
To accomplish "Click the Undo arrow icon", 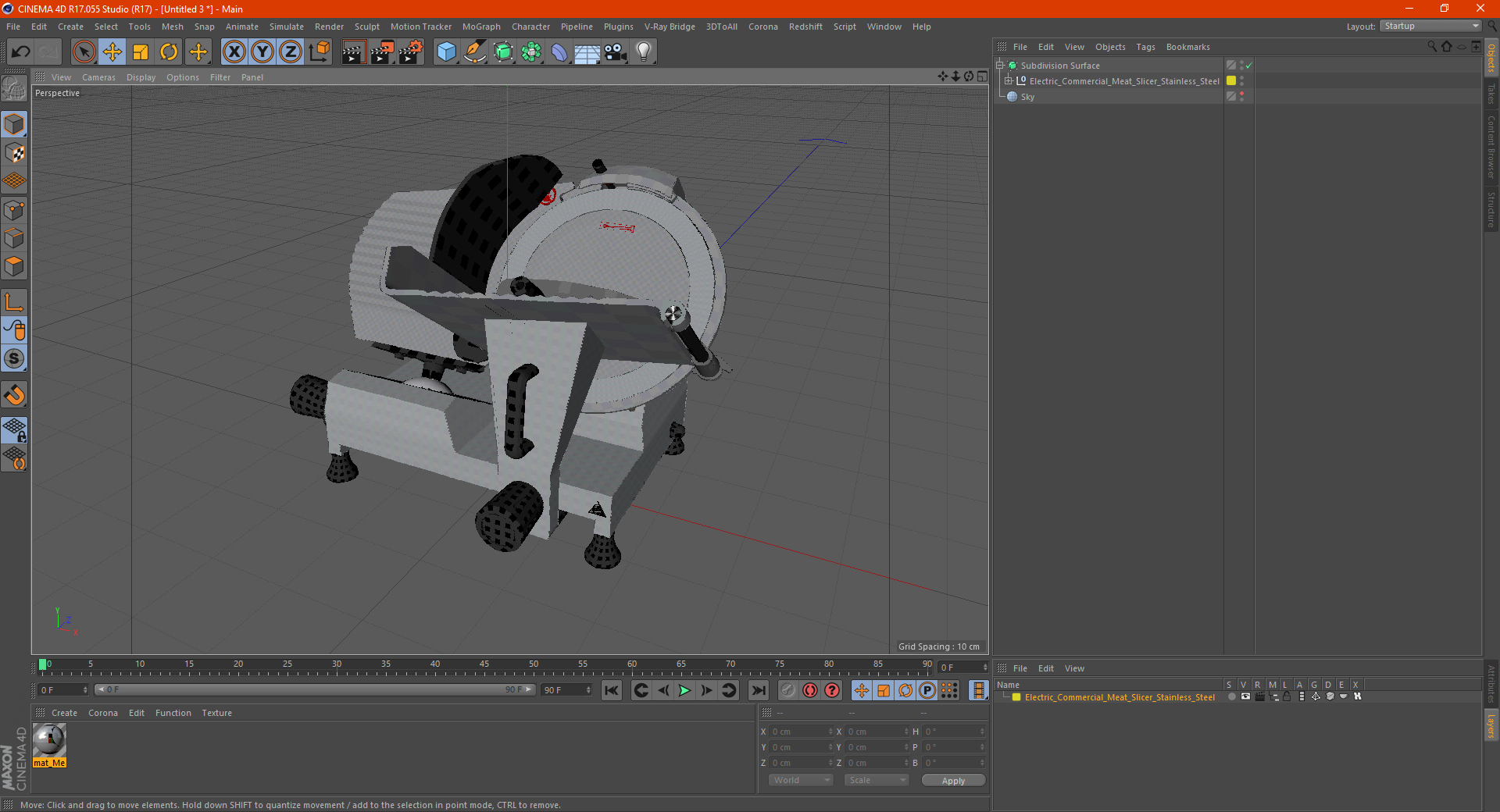I will pyautogui.click(x=20, y=52).
